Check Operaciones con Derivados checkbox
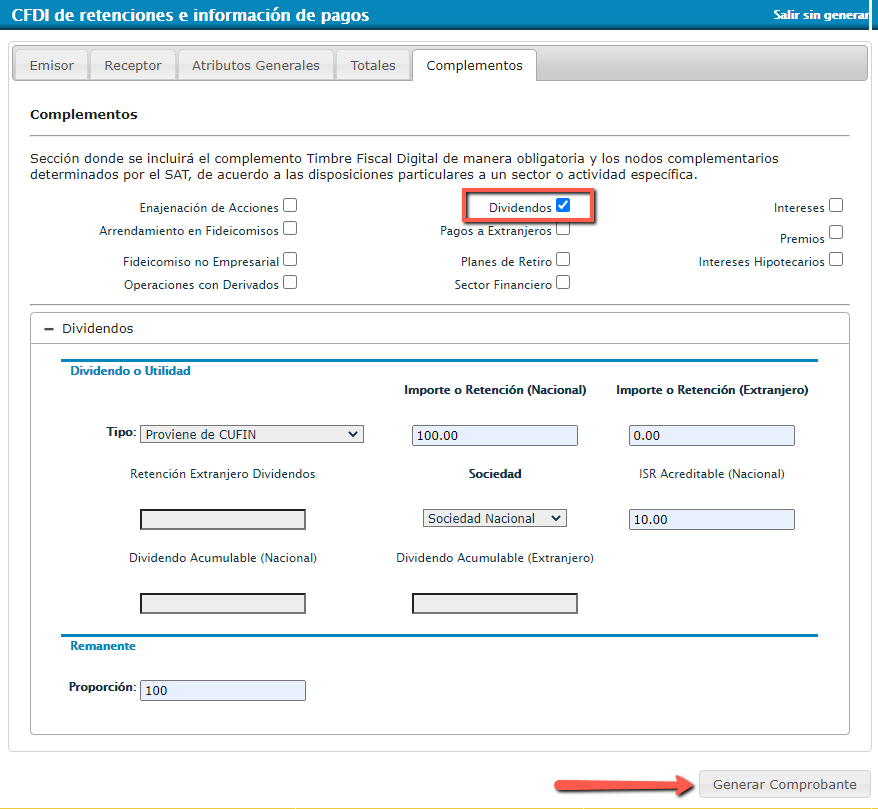Viewport: 878px width, 809px height. (290, 282)
